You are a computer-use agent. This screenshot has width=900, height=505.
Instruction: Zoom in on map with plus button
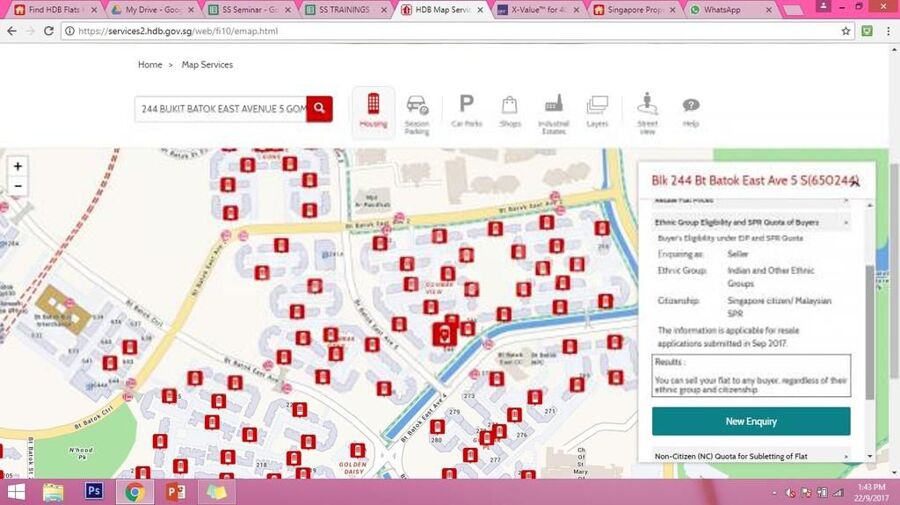pyautogui.click(x=18, y=166)
